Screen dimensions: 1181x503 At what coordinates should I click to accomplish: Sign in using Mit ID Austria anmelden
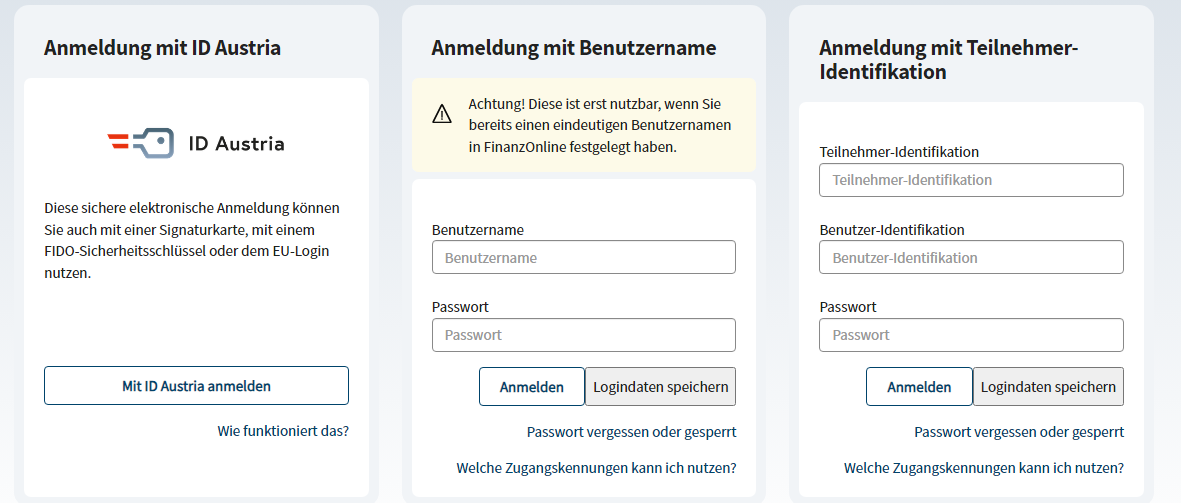coord(197,386)
